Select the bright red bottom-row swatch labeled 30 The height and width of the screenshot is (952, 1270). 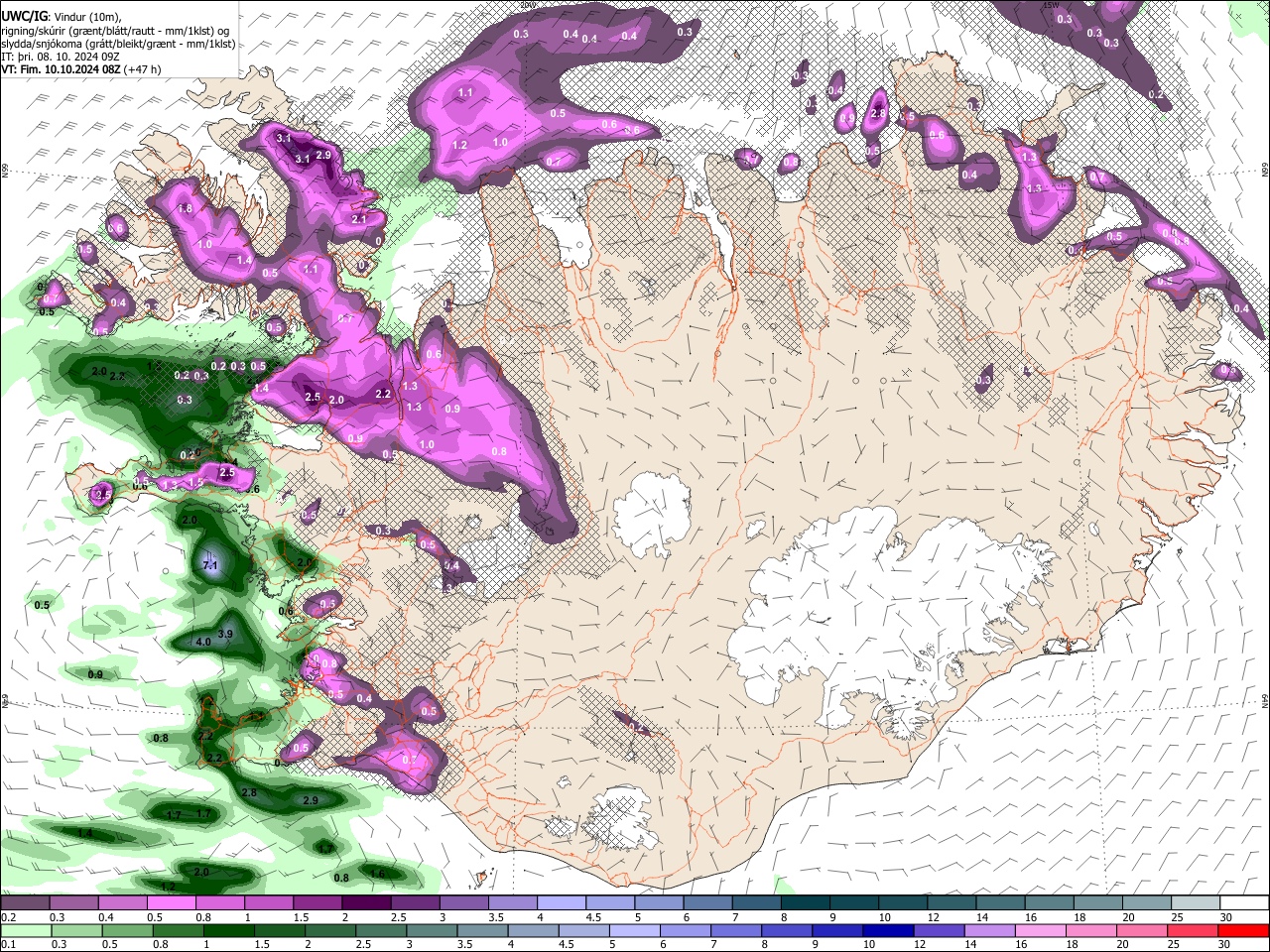point(1242,930)
